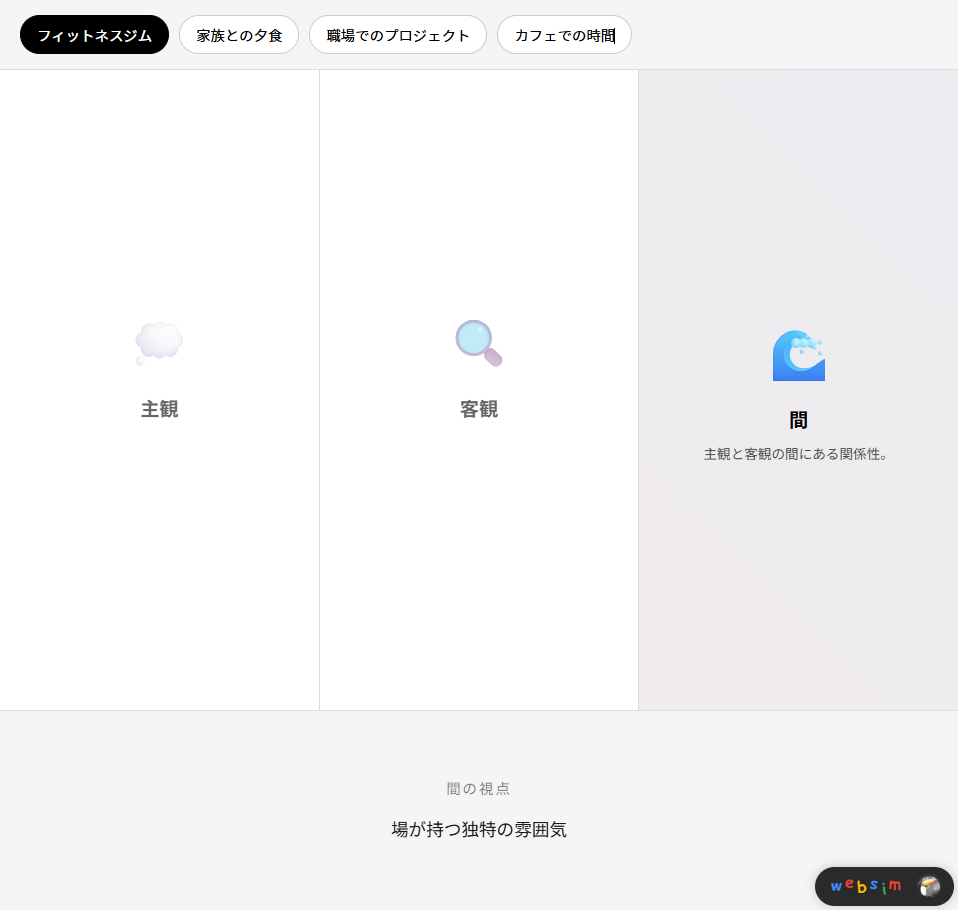Click the gray top bar right of the tabs
Image resolution: width=958 pixels, height=910 pixels.
(800, 35)
